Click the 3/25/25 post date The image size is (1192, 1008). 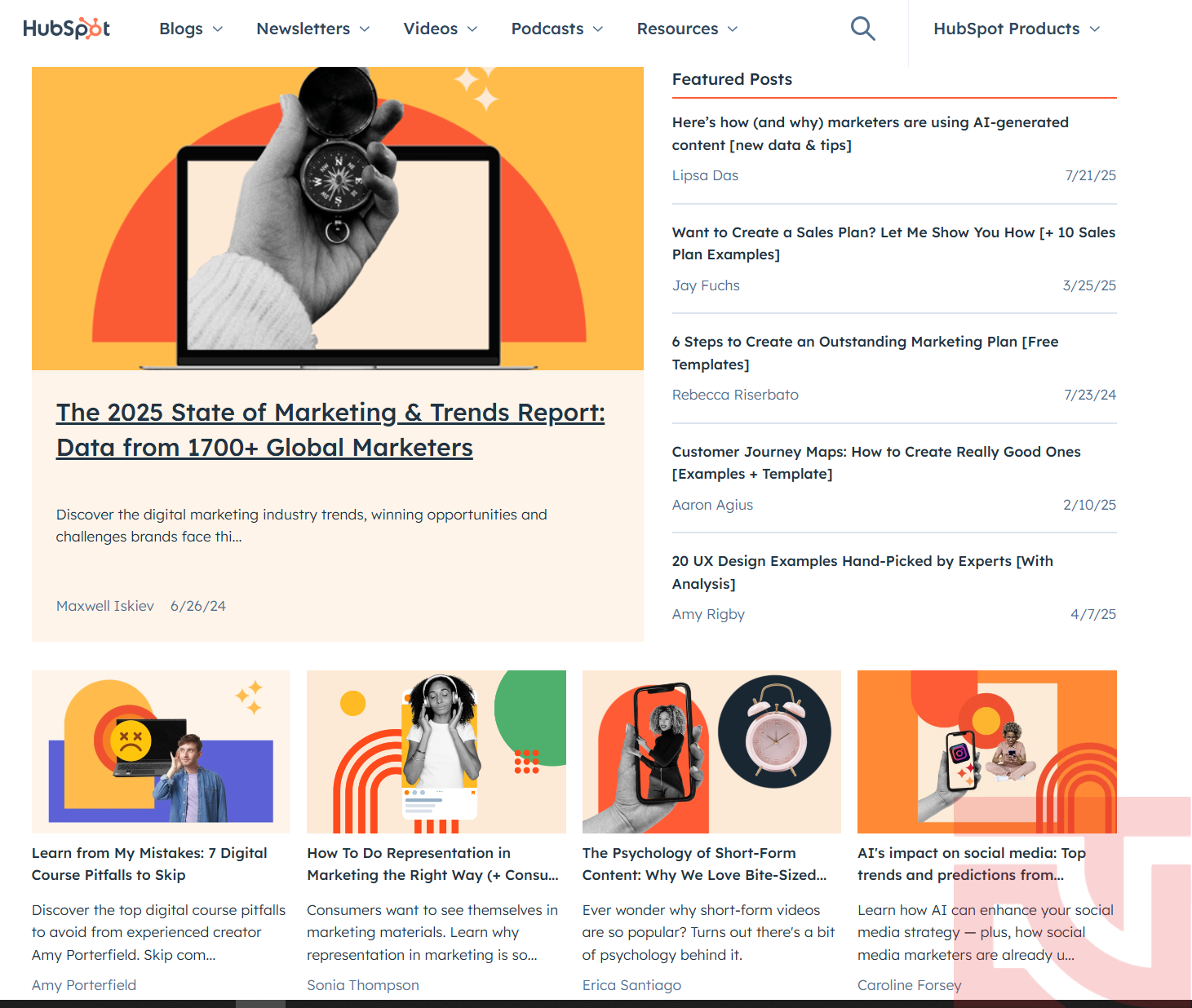pyautogui.click(x=1089, y=285)
